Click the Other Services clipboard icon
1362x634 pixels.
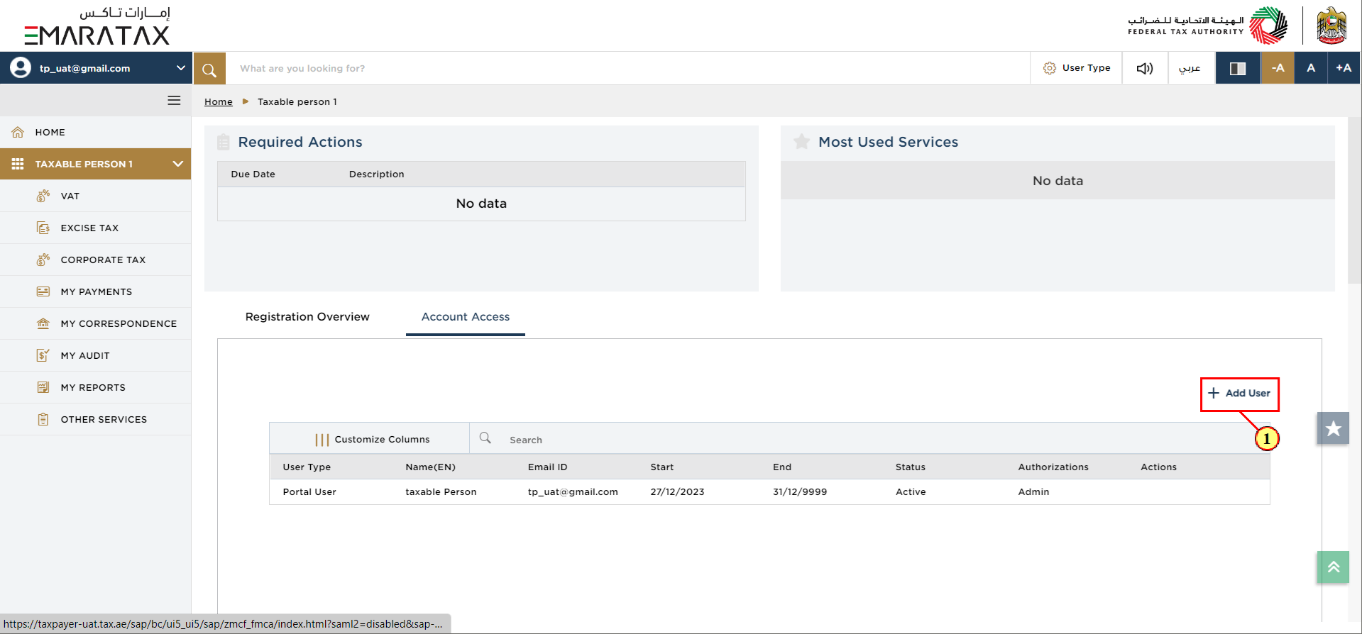(x=43, y=419)
